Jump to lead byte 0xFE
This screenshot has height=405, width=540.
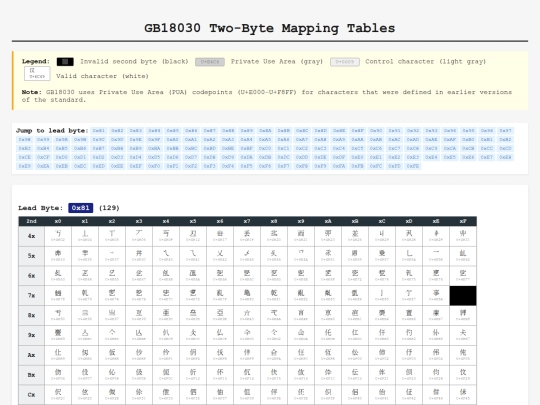pyautogui.click(x=413, y=166)
